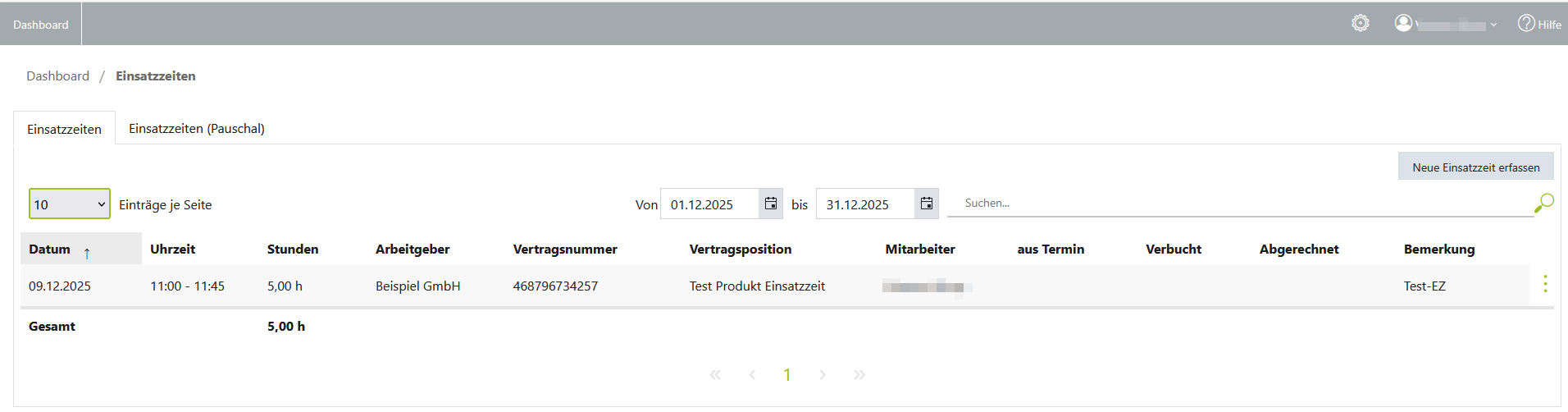Click the Einsatzzeiten breadcrumb text
This screenshot has height=412, width=1568.
[156, 76]
